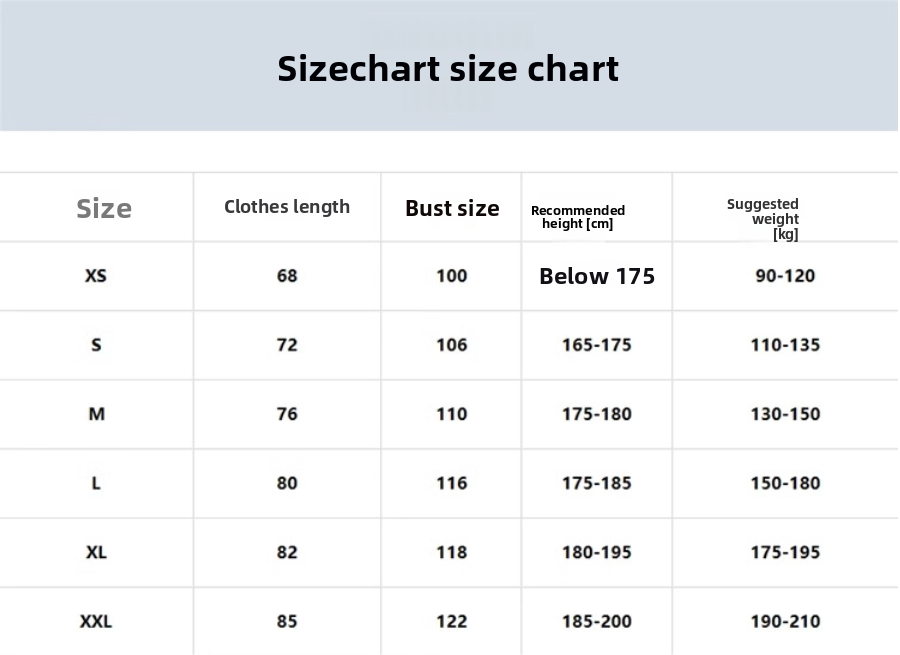Select the 130-150 weight value

(785, 414)
